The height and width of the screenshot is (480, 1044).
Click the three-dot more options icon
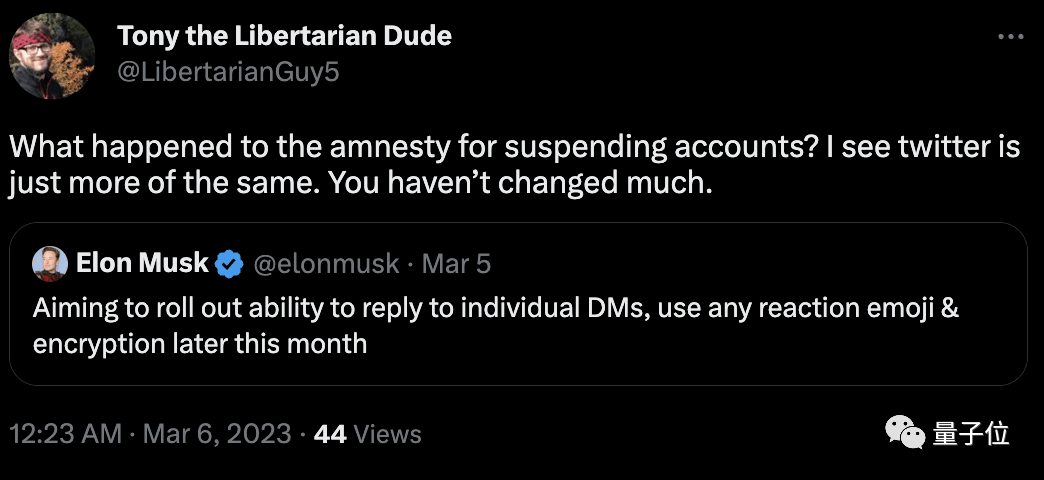[x=1011, y=37]
